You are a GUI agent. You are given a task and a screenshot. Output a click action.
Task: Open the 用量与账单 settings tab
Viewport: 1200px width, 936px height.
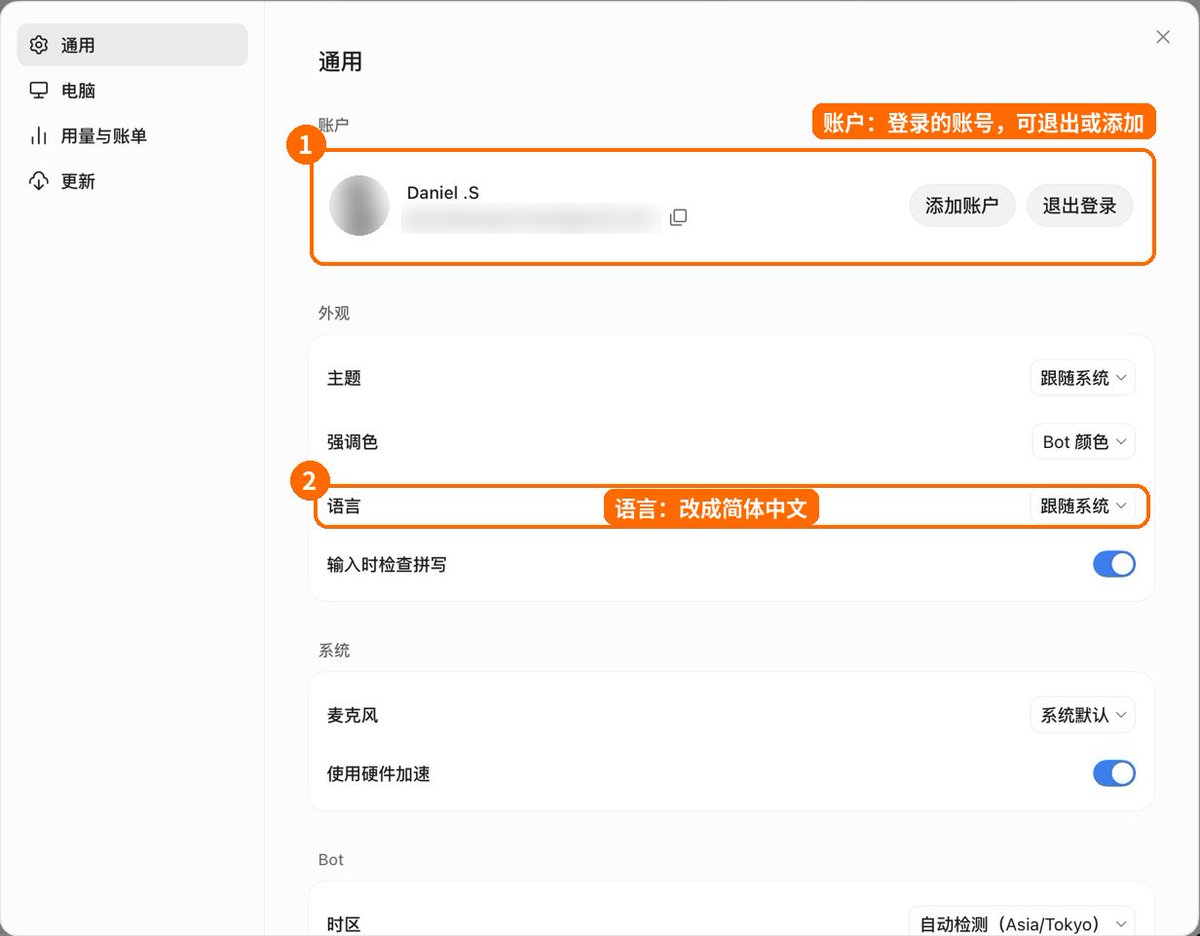click(132, 135)
